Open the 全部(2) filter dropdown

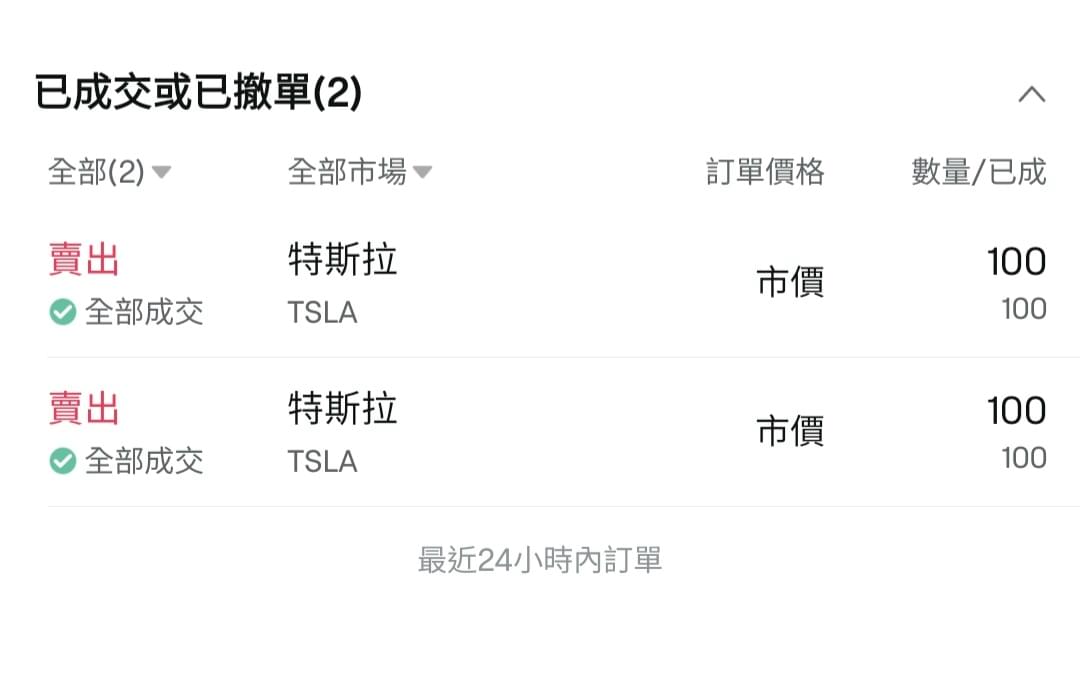pos(110,172)
